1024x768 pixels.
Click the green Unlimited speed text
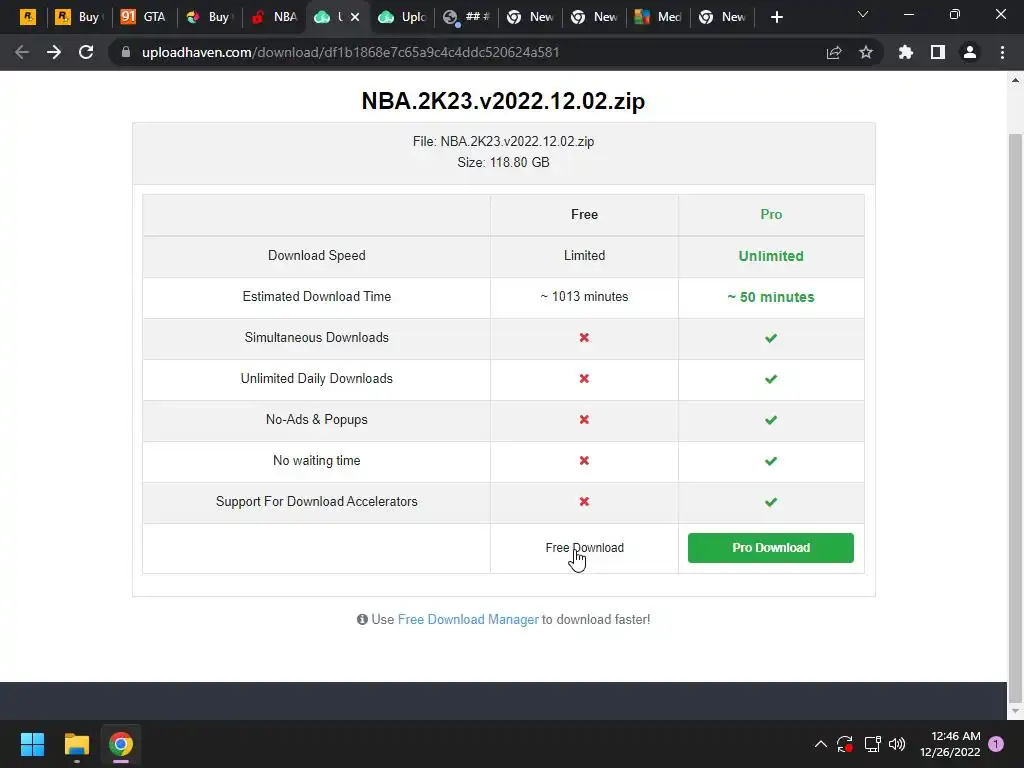(x=771, y=256)
